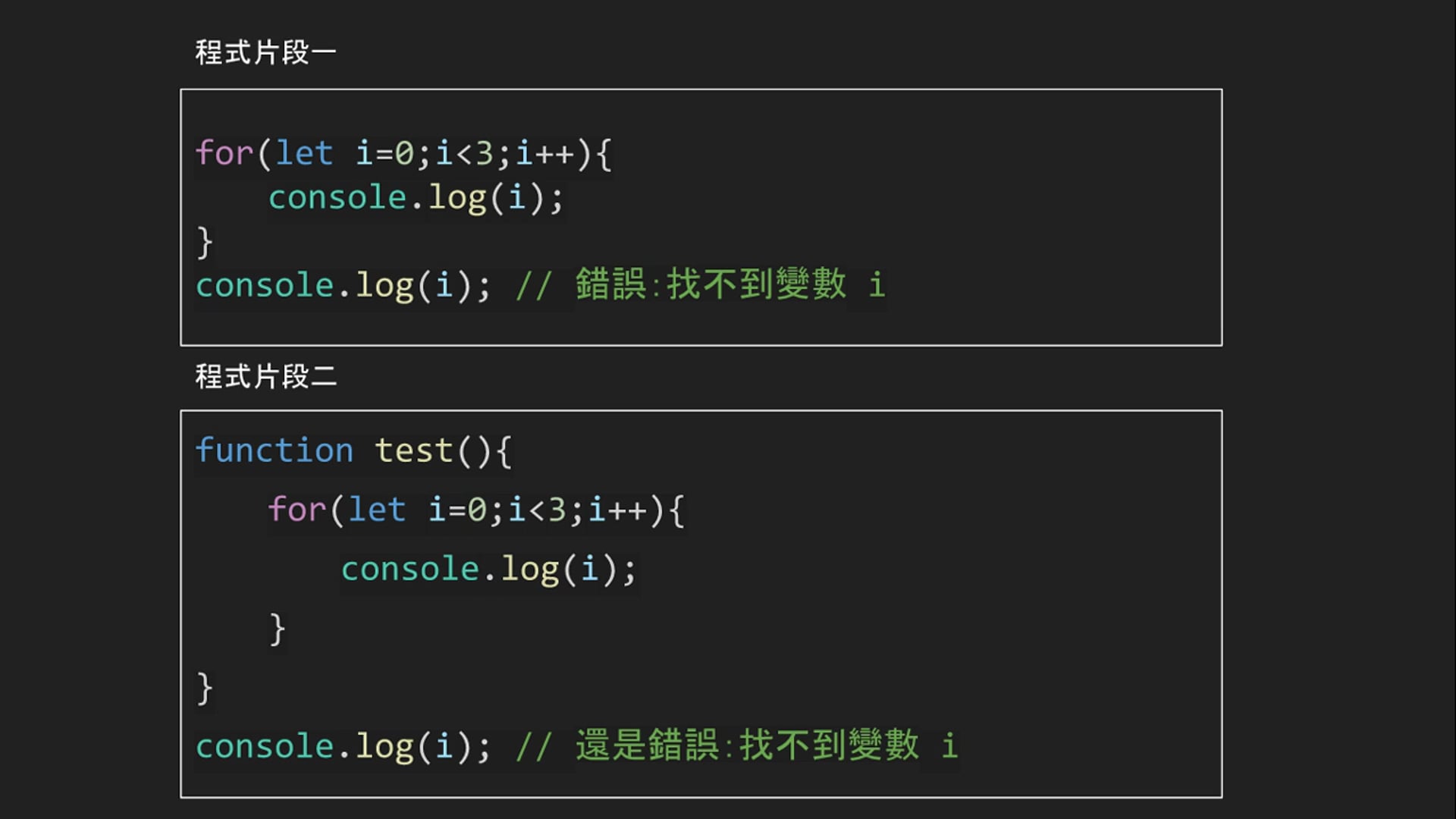Click the closing brace in the first code box
Viewport: 1456px width, 819px height.
click(x=204, y=243)
